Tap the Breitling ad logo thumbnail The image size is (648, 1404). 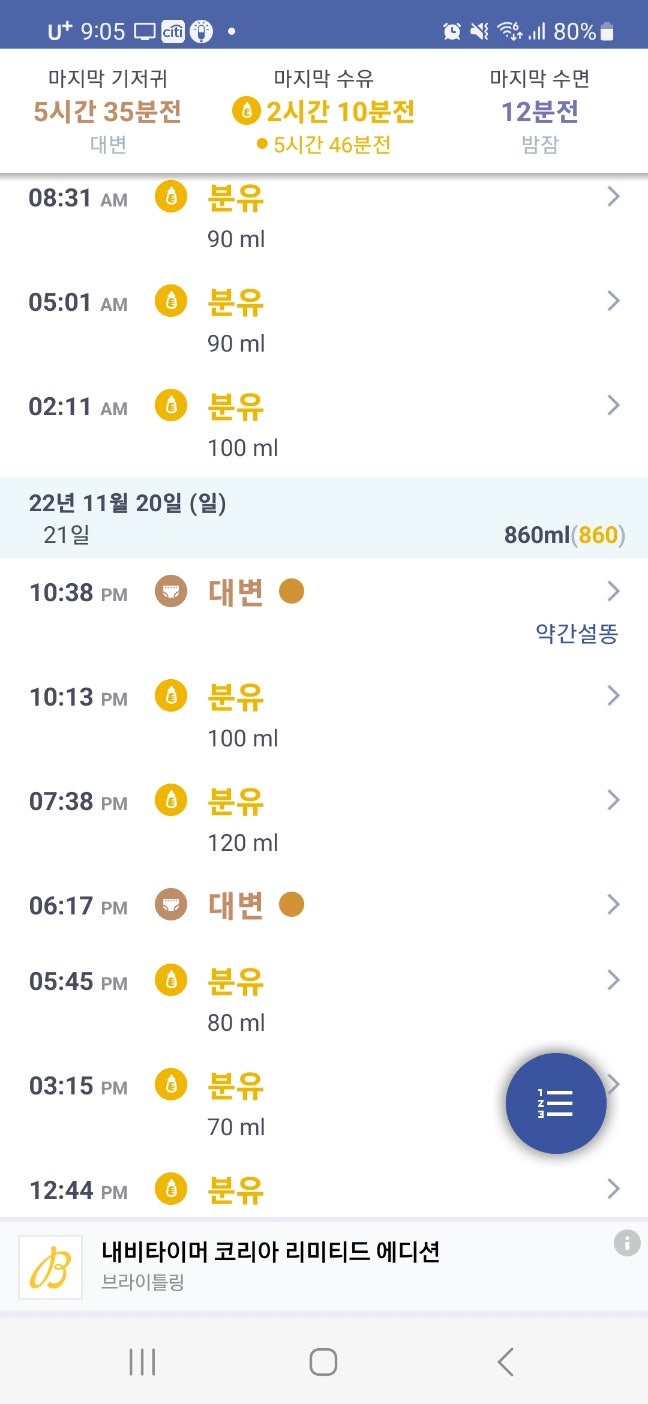(x=50, y=1267)
